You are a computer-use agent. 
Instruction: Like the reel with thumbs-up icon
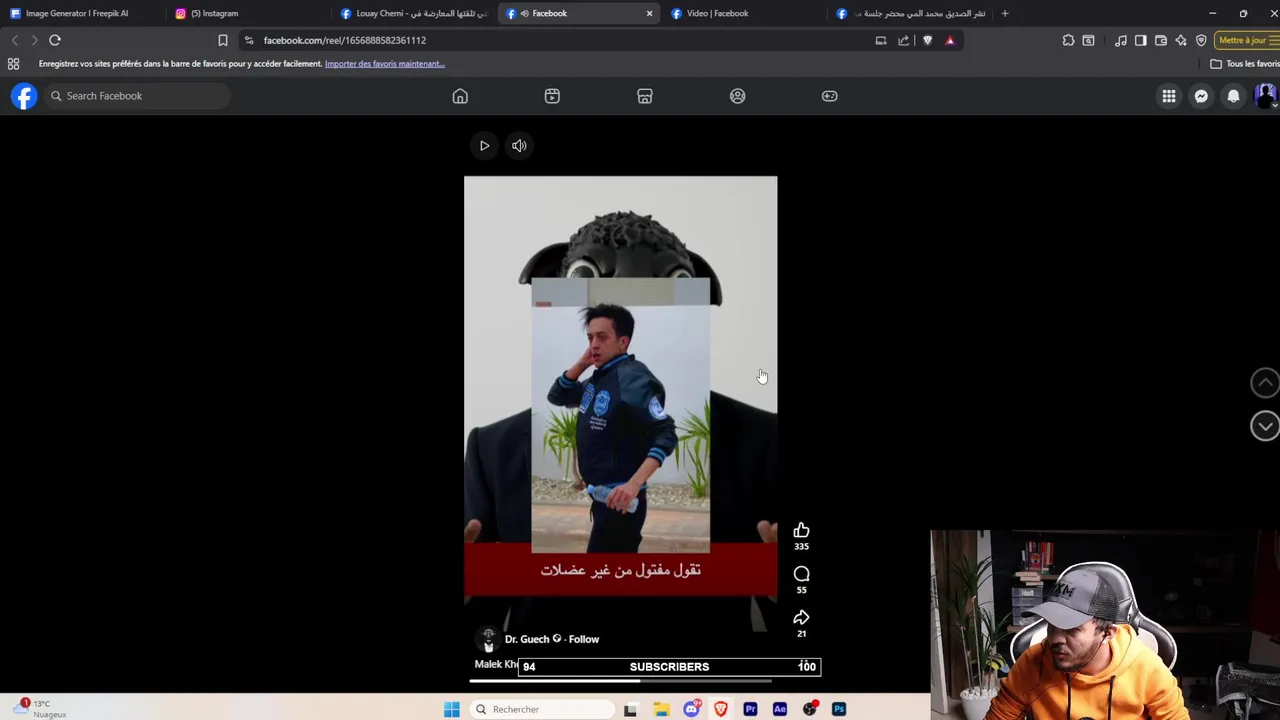click(801, 530)
